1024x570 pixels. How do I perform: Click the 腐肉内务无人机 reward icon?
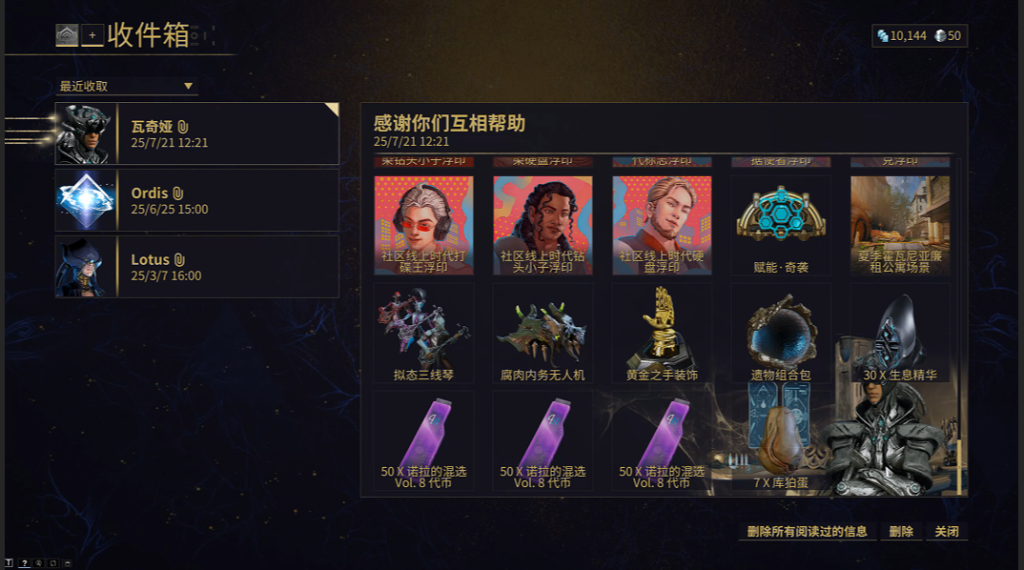543,333
